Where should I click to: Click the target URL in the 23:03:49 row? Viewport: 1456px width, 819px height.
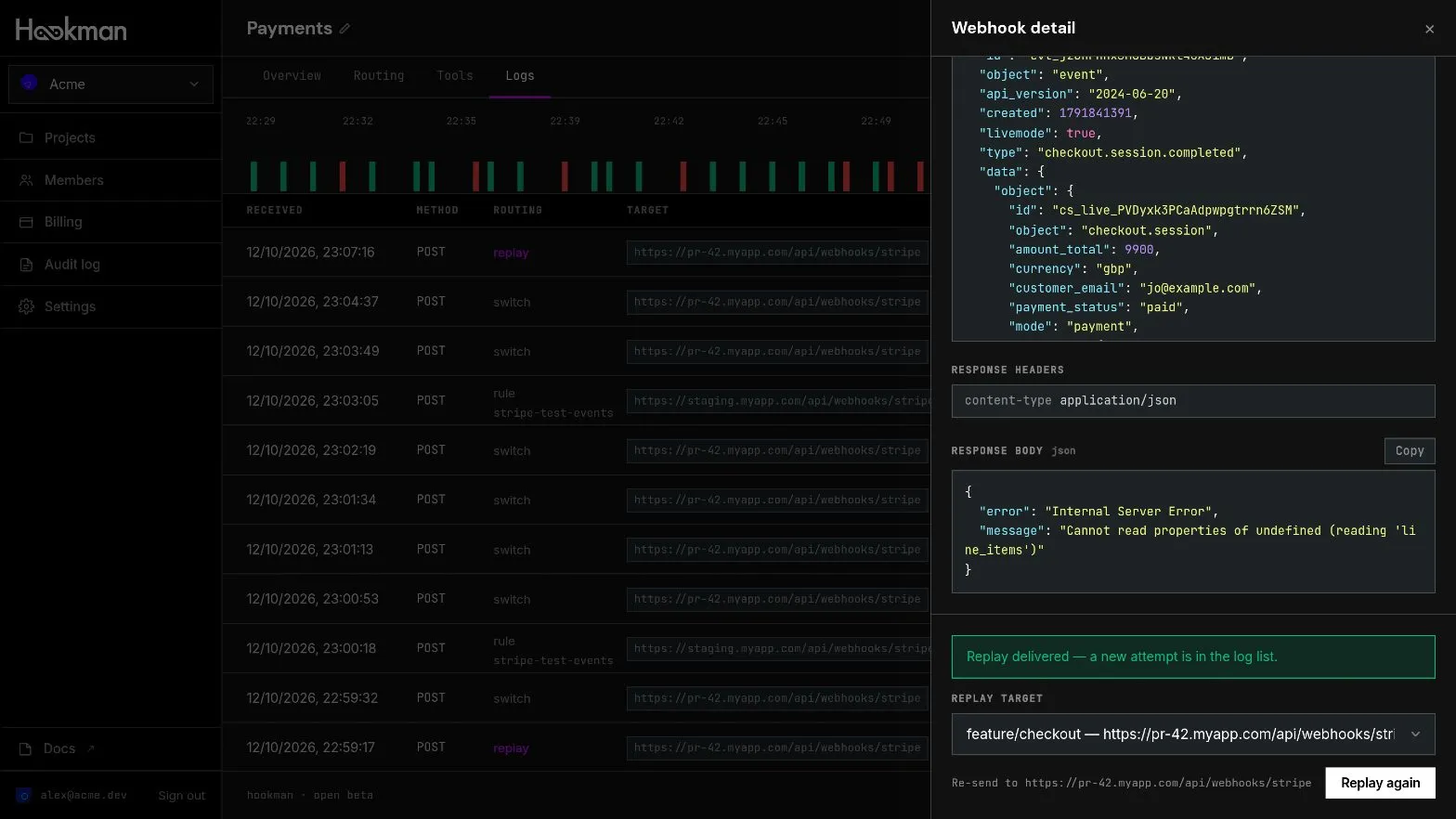pos(777,351)
